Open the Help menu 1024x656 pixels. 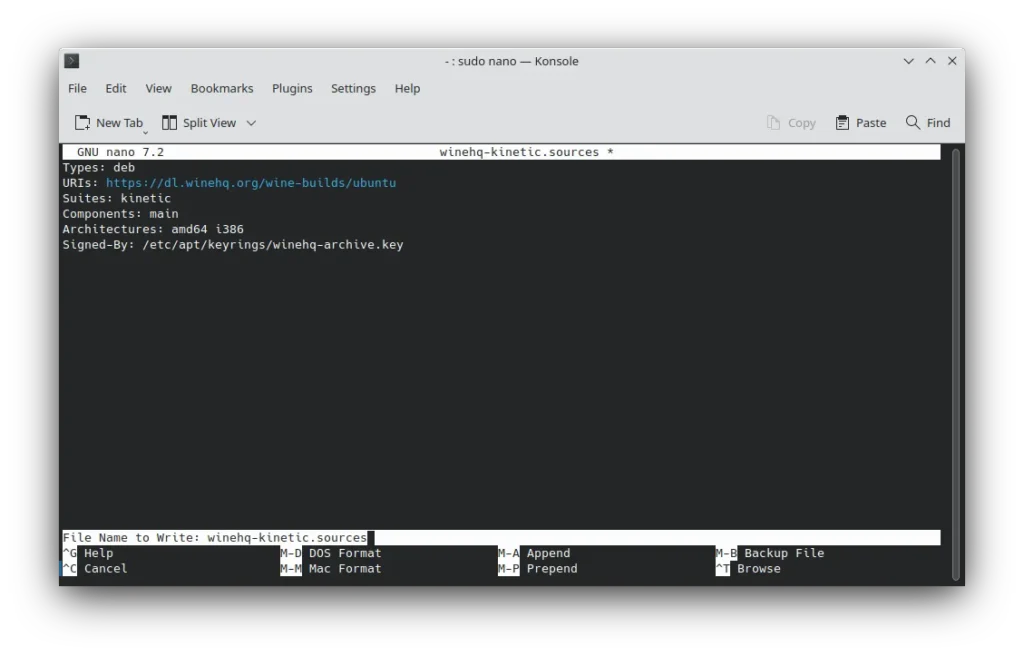pos(407,88)
